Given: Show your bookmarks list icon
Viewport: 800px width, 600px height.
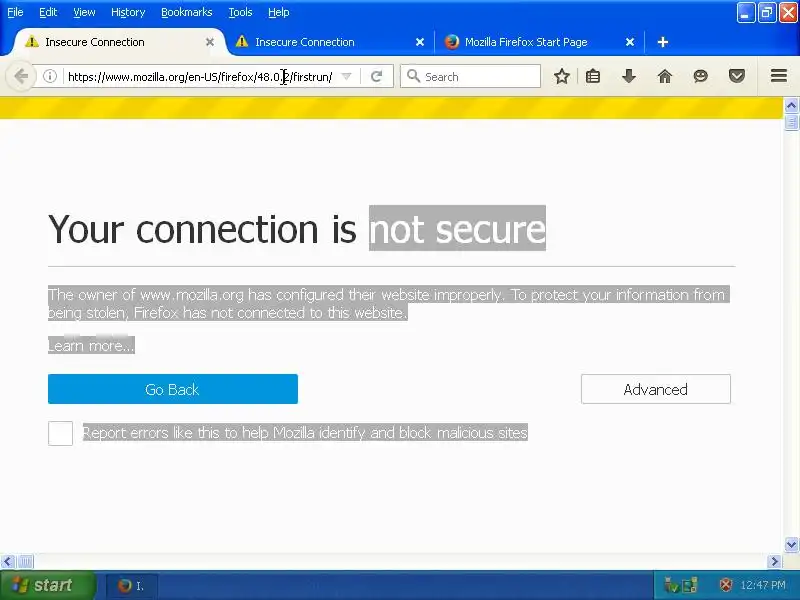Looking at the screenshot, I should coord(593,77).
